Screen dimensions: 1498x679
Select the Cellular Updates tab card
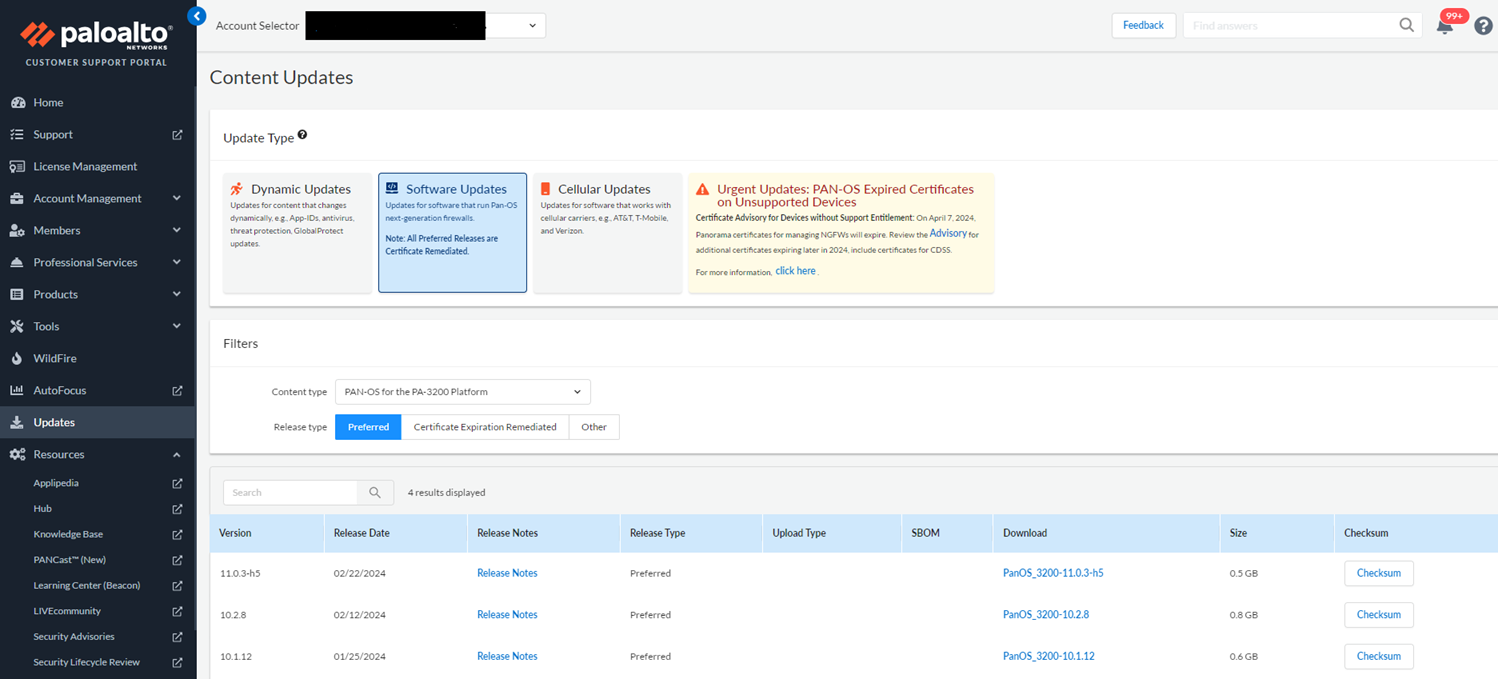coord(607,232)
